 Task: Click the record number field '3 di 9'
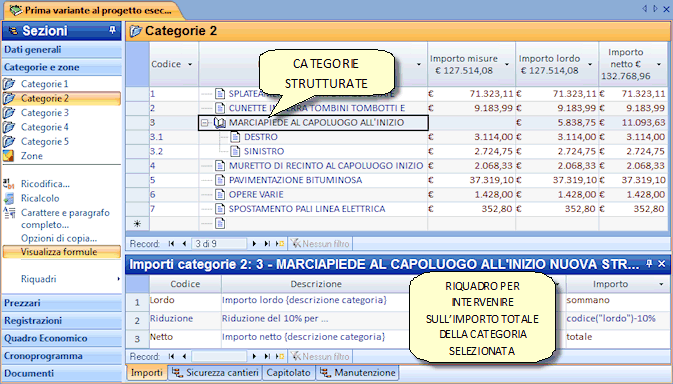(x=219, y=244)
